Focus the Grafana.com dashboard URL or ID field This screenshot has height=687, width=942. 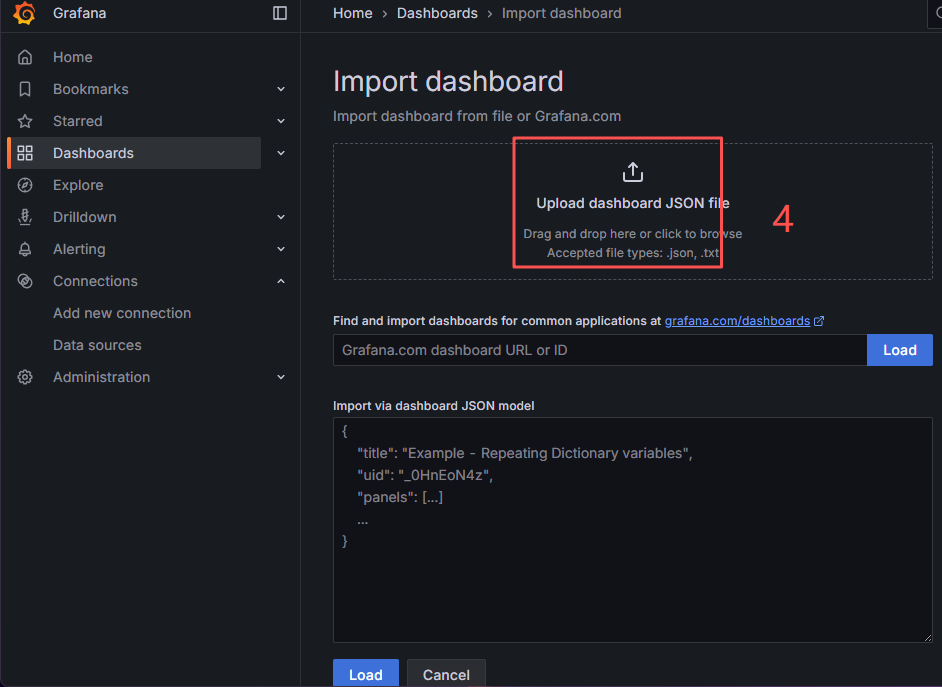click(600, 350)
